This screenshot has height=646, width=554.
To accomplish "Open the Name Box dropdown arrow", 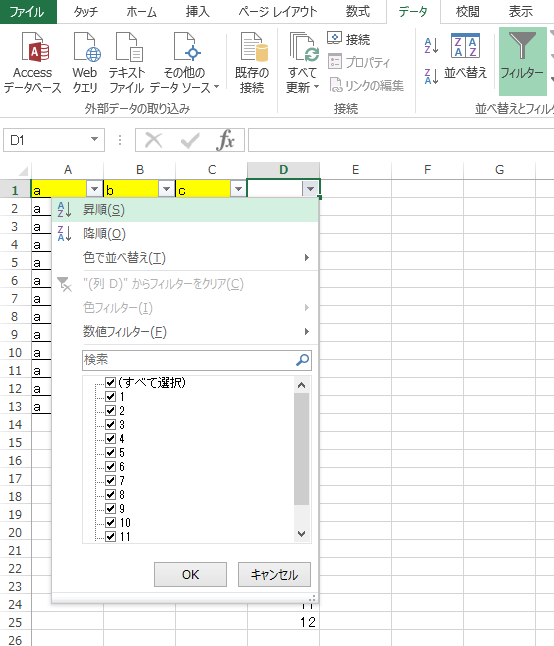I will click(95, 140).
